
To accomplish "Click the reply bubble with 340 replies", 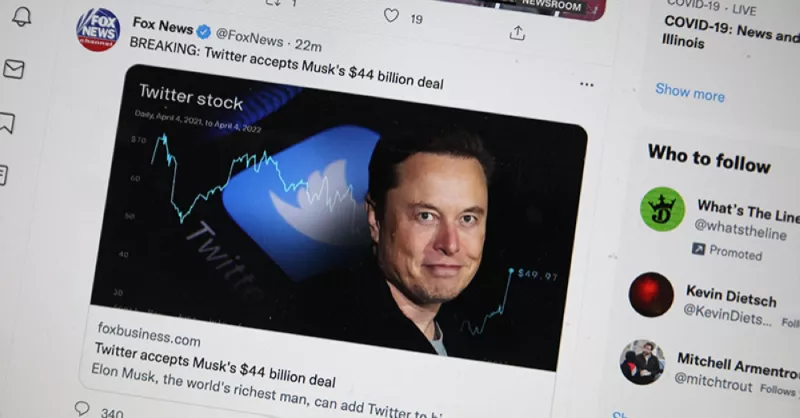I will coord(82,408).
